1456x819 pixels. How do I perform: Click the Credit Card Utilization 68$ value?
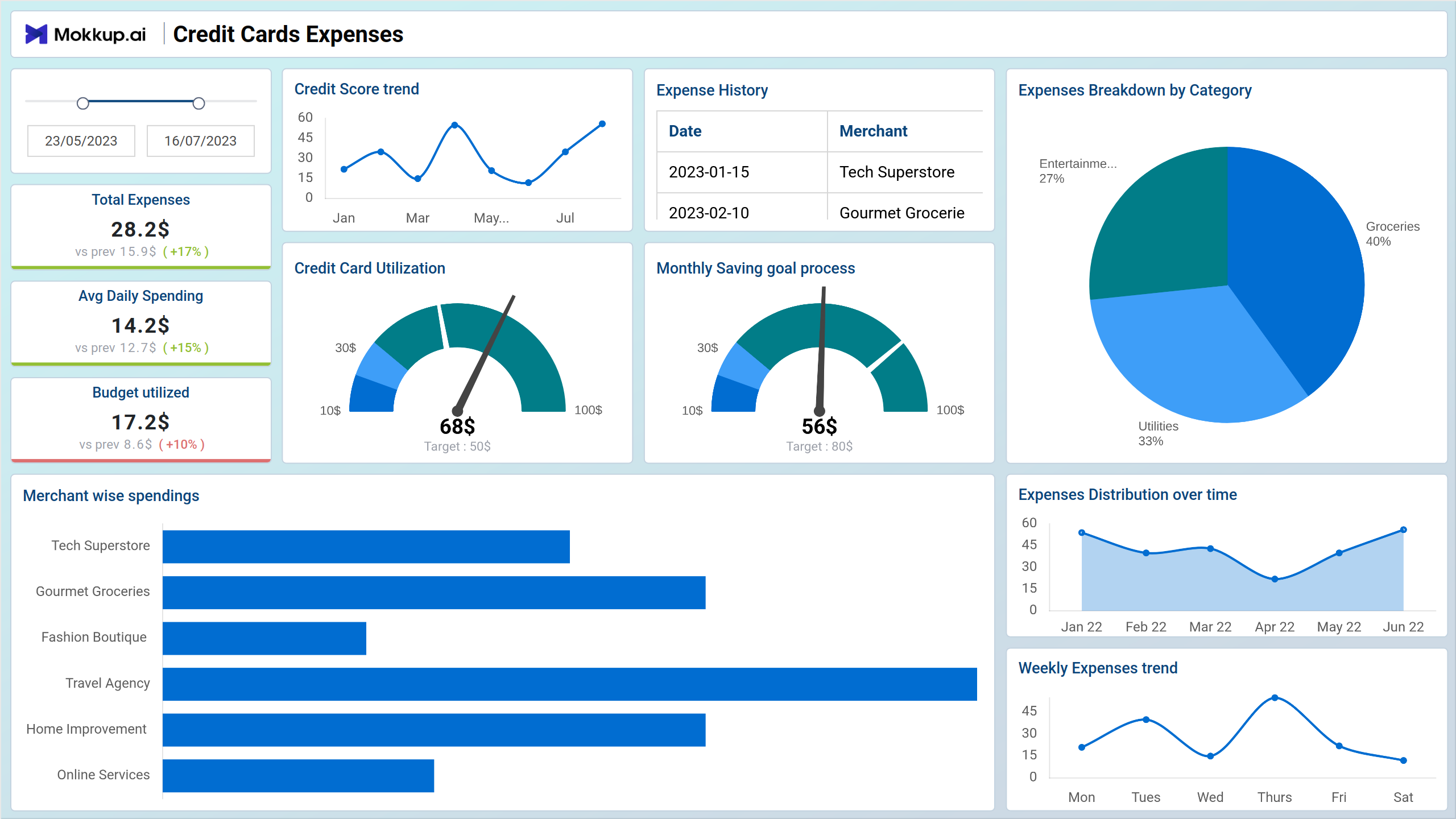click(x=457, y=426)
